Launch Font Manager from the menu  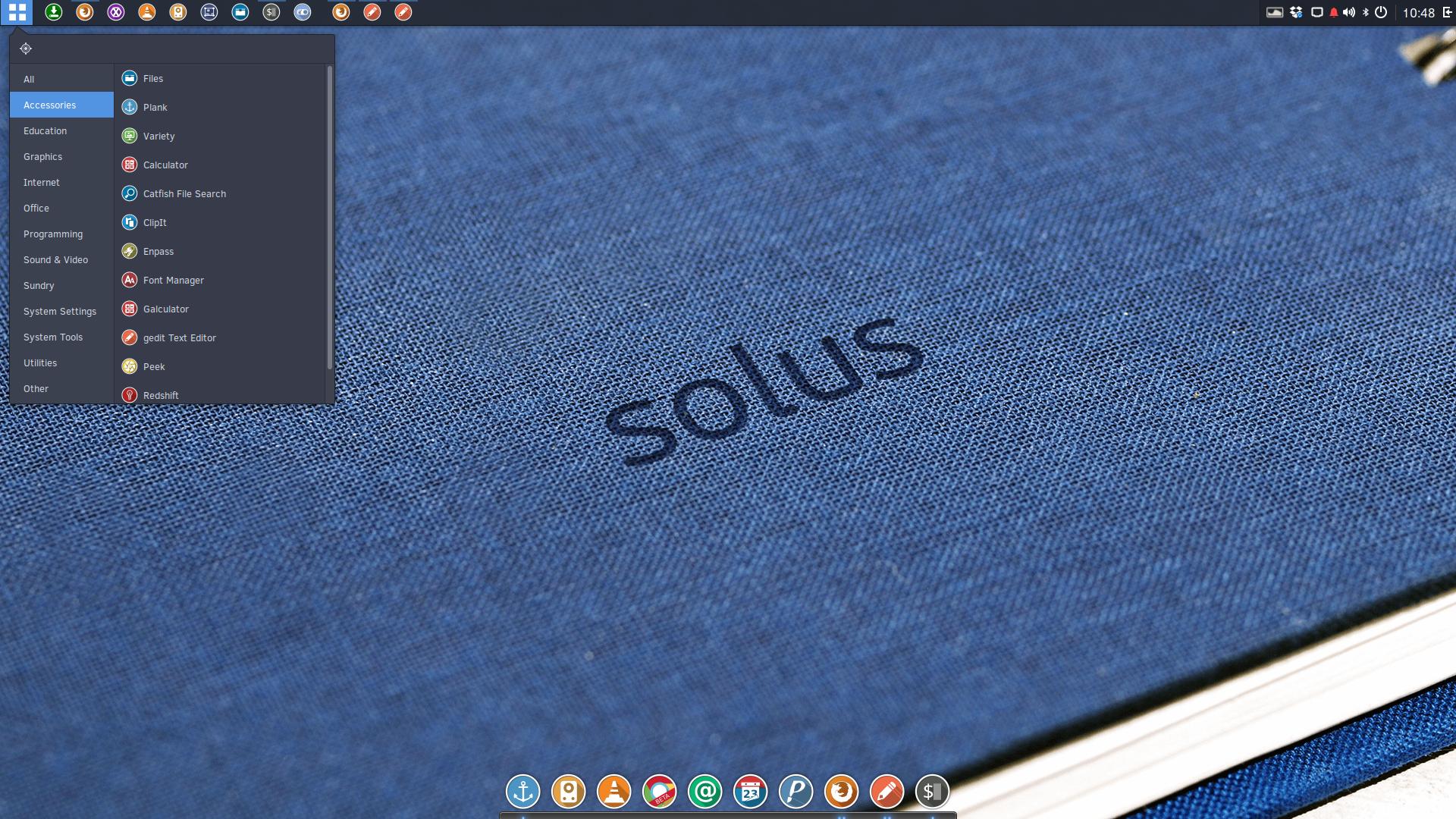pyautogui.click(x=220, y=280)
